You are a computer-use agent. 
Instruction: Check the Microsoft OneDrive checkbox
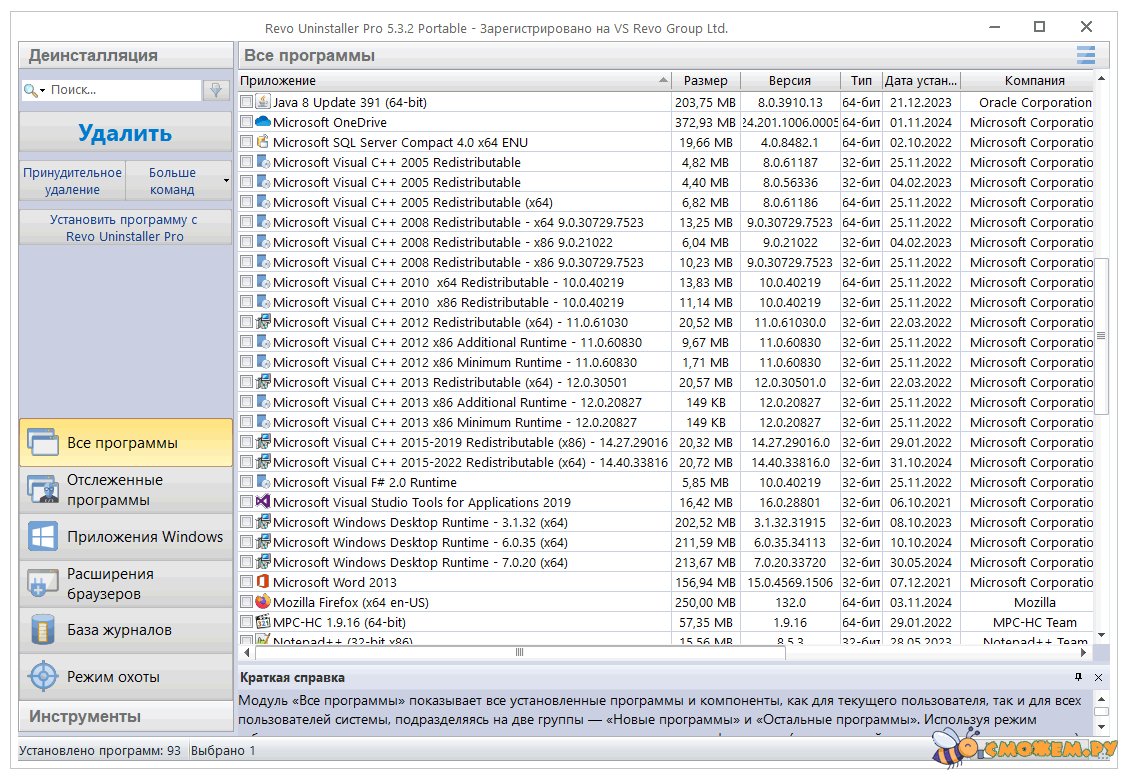click(x=247, y=122)
